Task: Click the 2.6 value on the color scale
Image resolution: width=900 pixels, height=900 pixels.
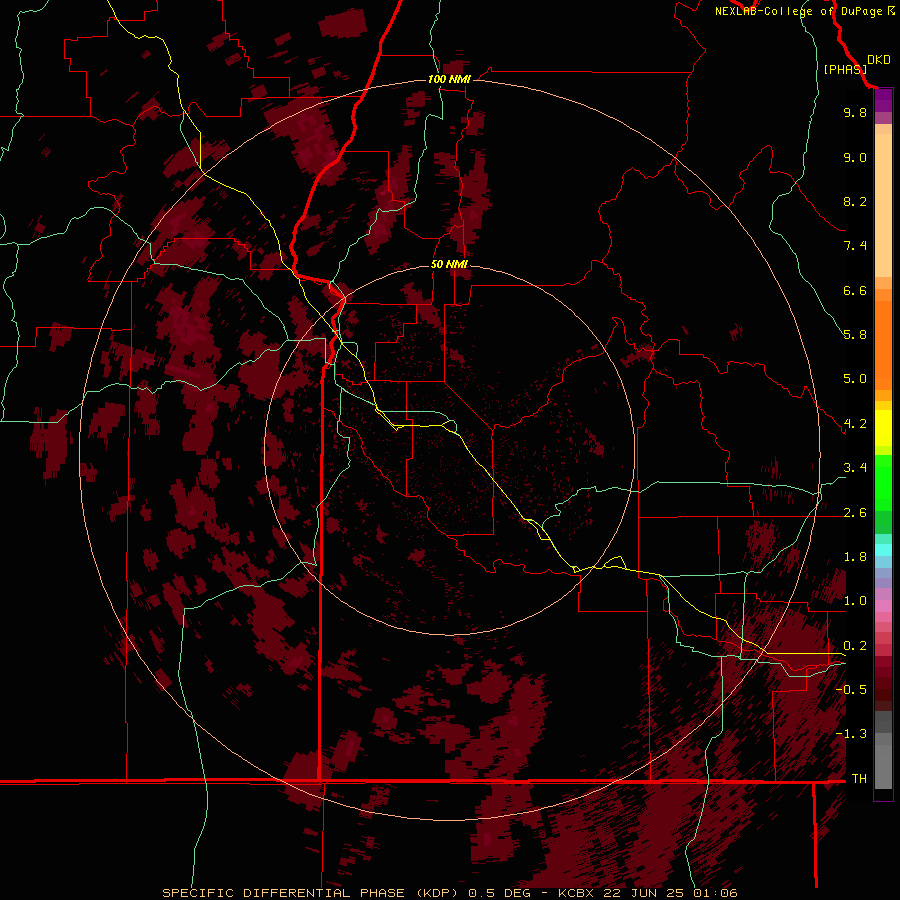Action: [855, 513]
